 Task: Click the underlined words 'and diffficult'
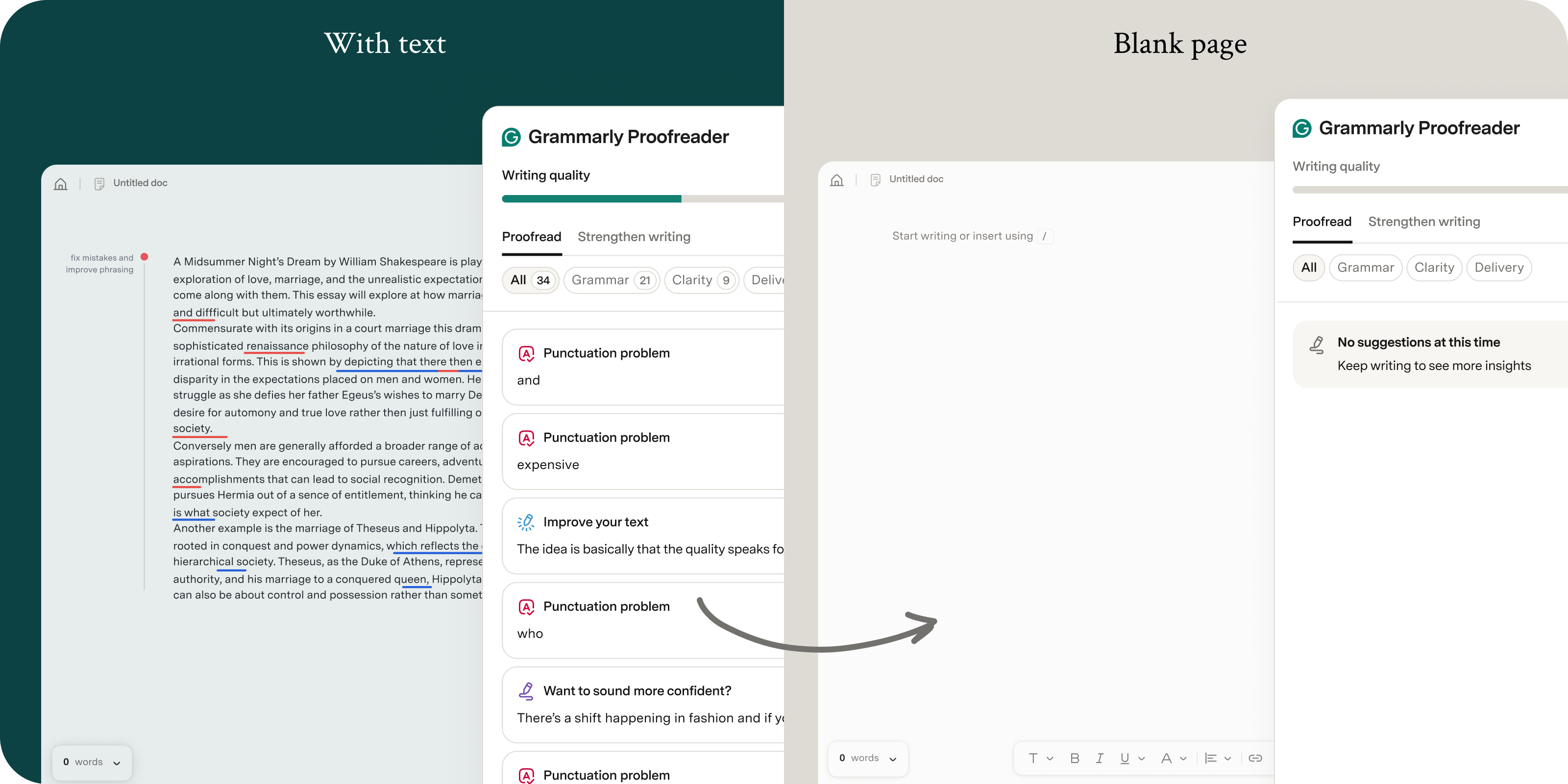tap(206, 313)
